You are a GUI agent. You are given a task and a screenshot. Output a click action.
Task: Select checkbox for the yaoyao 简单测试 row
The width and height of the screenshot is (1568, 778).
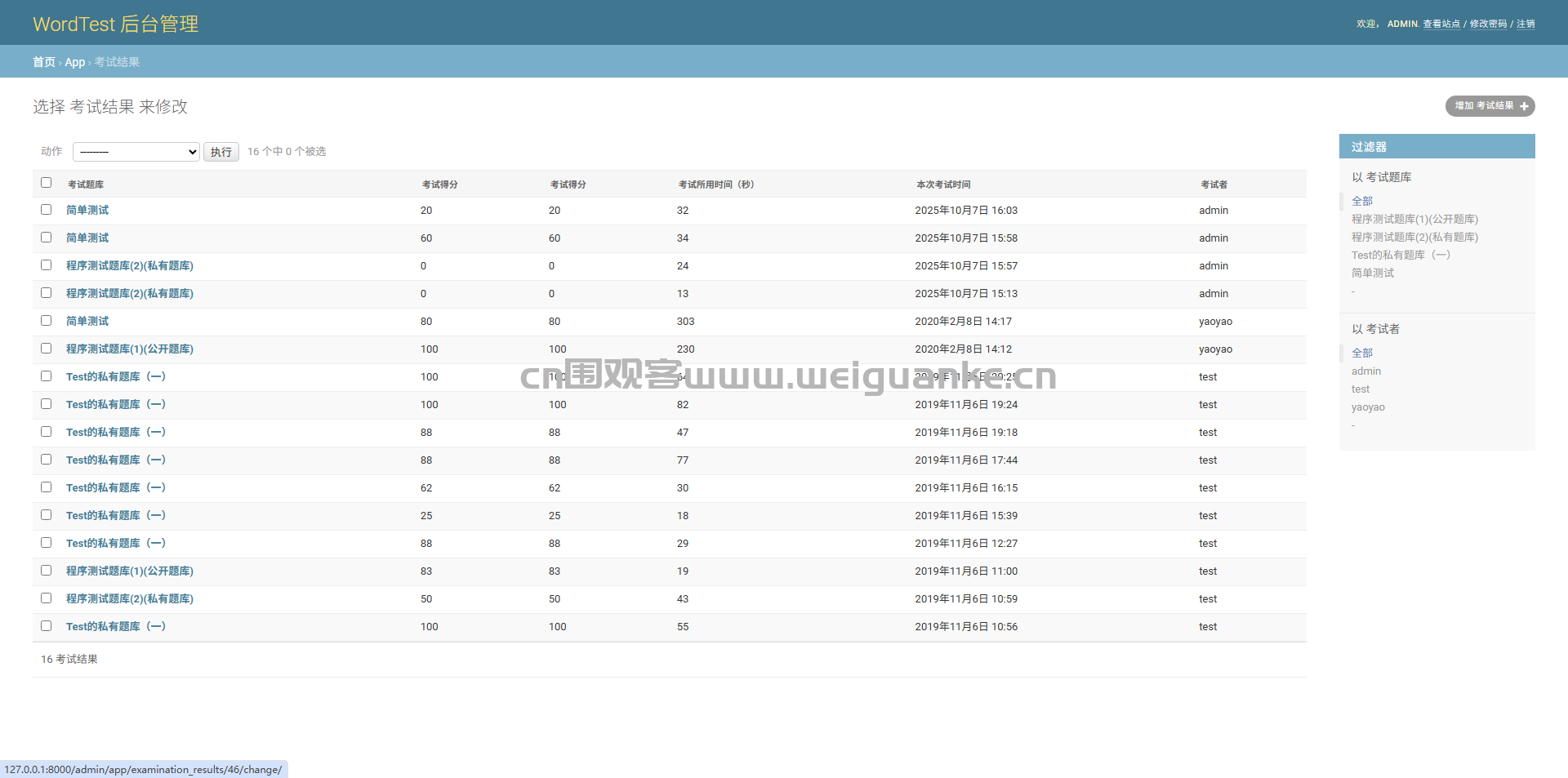(x=47, y=321)
